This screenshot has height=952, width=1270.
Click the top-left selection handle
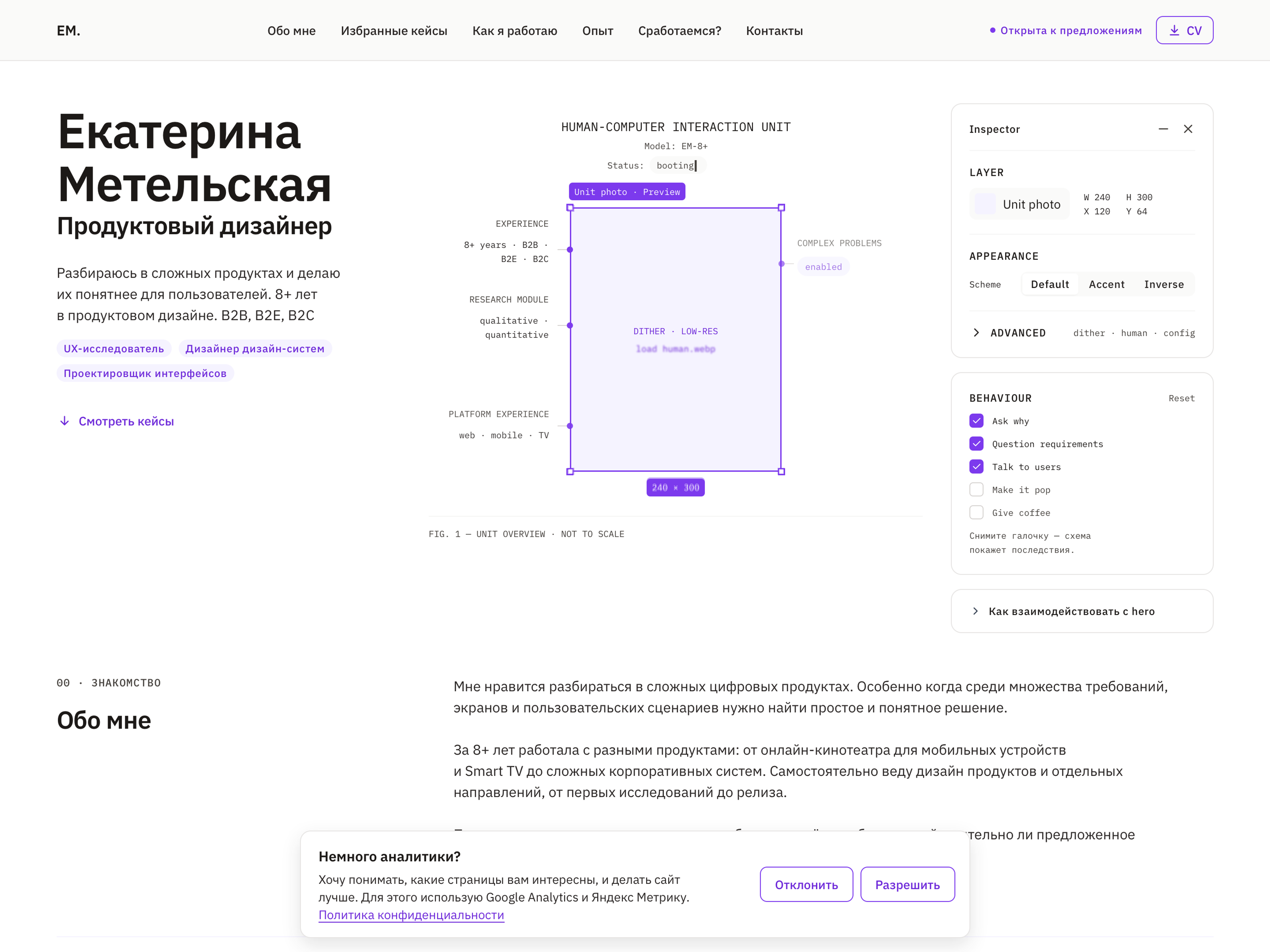570,208
